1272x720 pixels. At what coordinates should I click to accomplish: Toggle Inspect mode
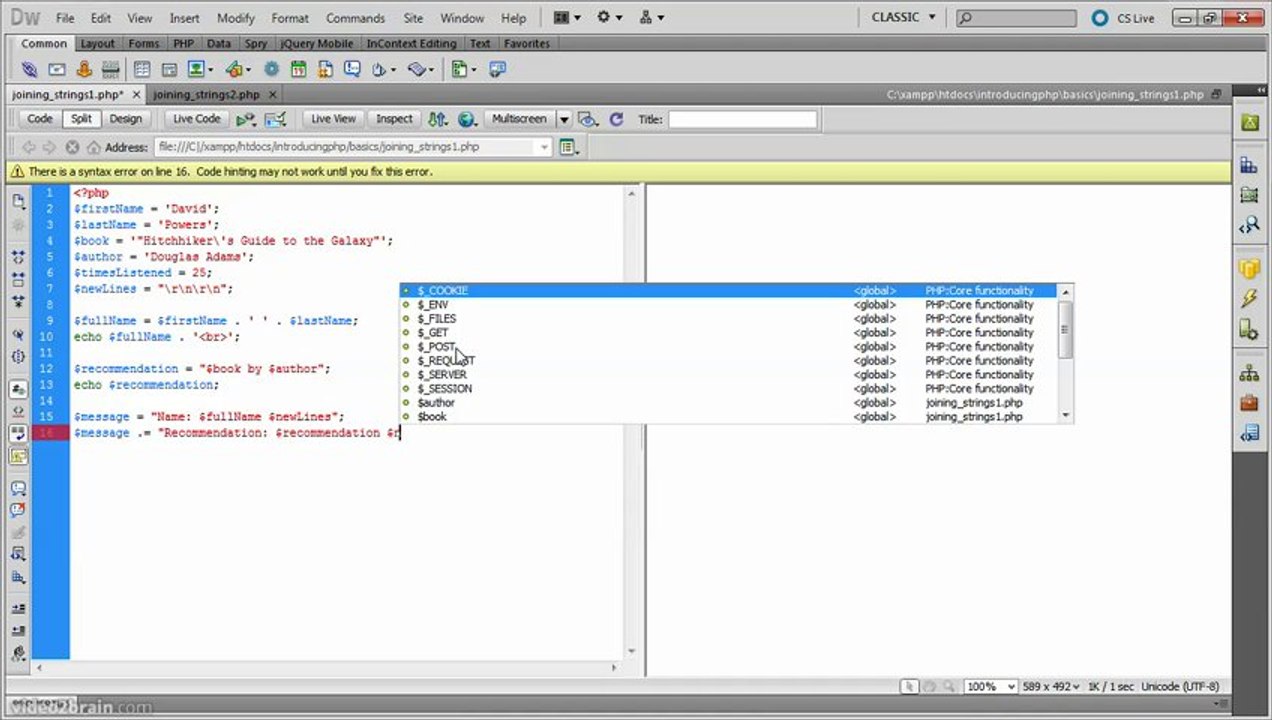(x=394, y=119)
